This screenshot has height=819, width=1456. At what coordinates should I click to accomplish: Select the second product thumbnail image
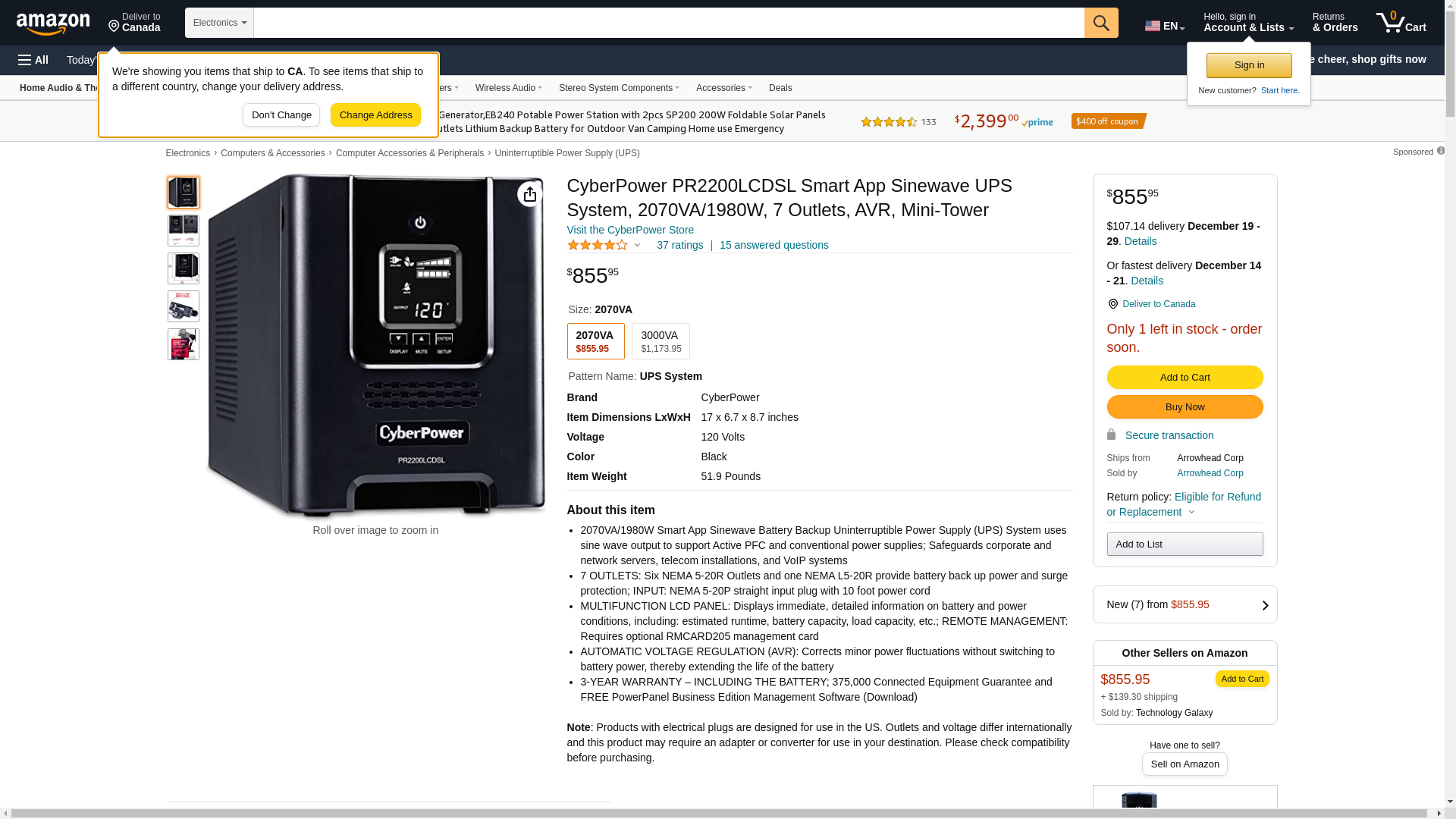click(184, 231)
